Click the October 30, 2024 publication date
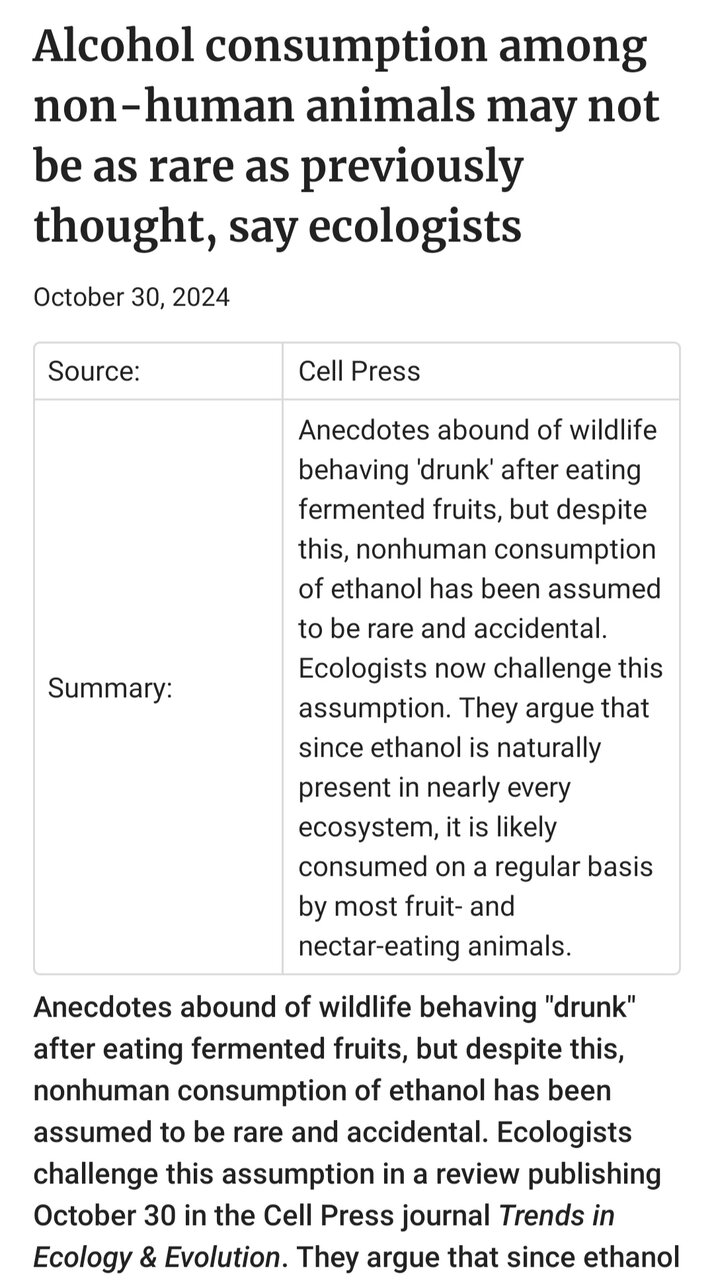 coord(131,297)
